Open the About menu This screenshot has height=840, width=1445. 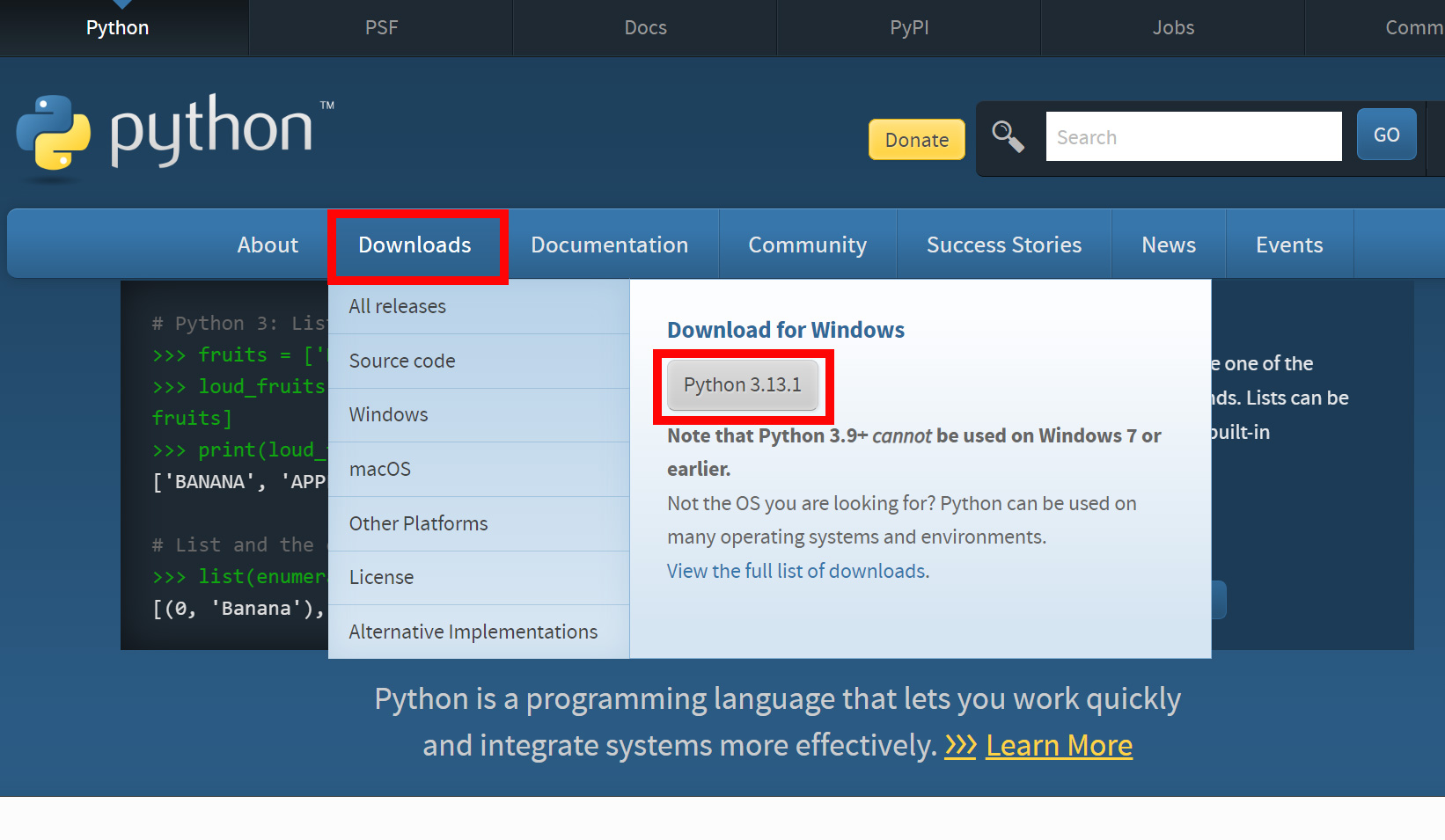[x=268, y=245]
